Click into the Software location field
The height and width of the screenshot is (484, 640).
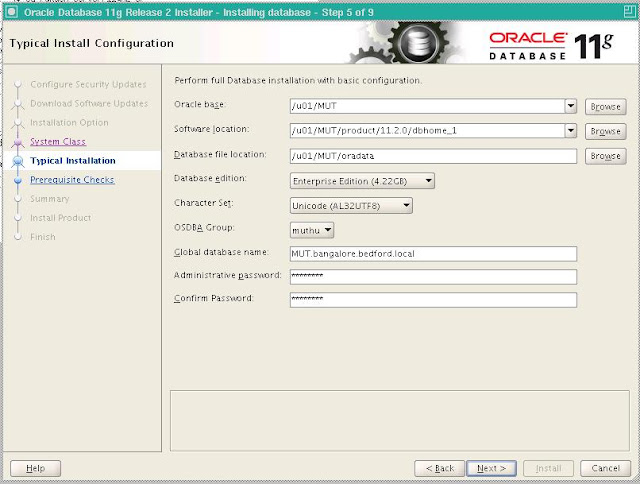pos(427,131)
